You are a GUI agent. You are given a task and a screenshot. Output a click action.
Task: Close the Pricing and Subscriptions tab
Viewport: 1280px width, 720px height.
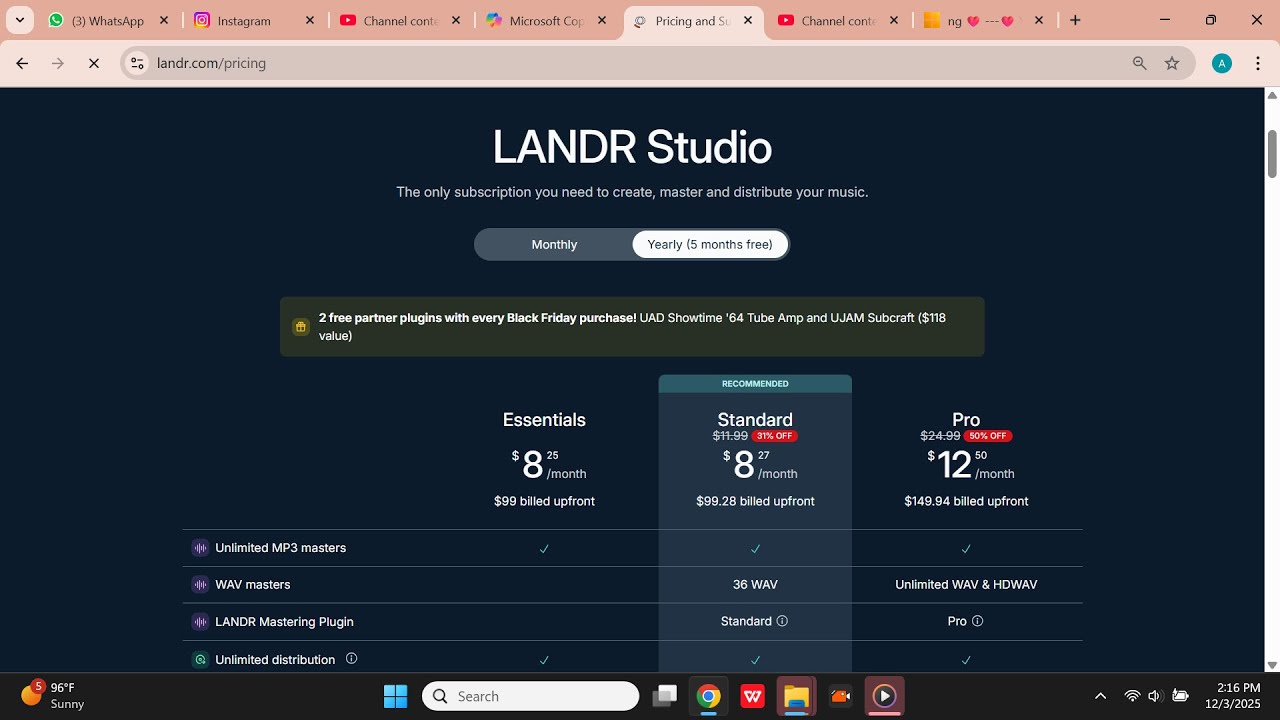(x=748, y=20)
